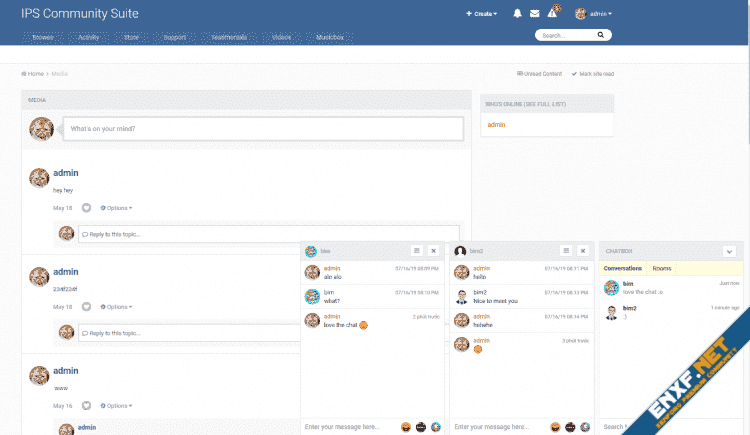Click Mark site read
This screenshot has width=750, height=435.
coord(593,74)
